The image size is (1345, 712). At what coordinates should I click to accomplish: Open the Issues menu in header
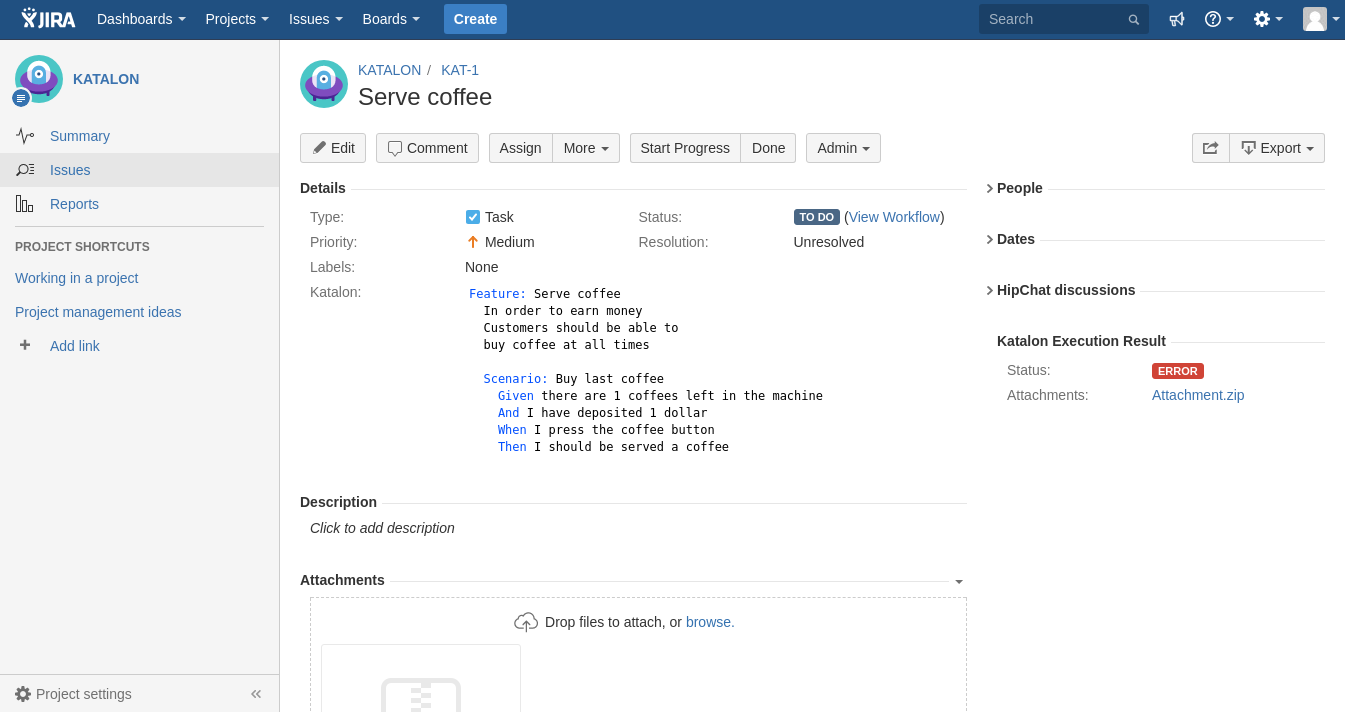pos(316,19)
